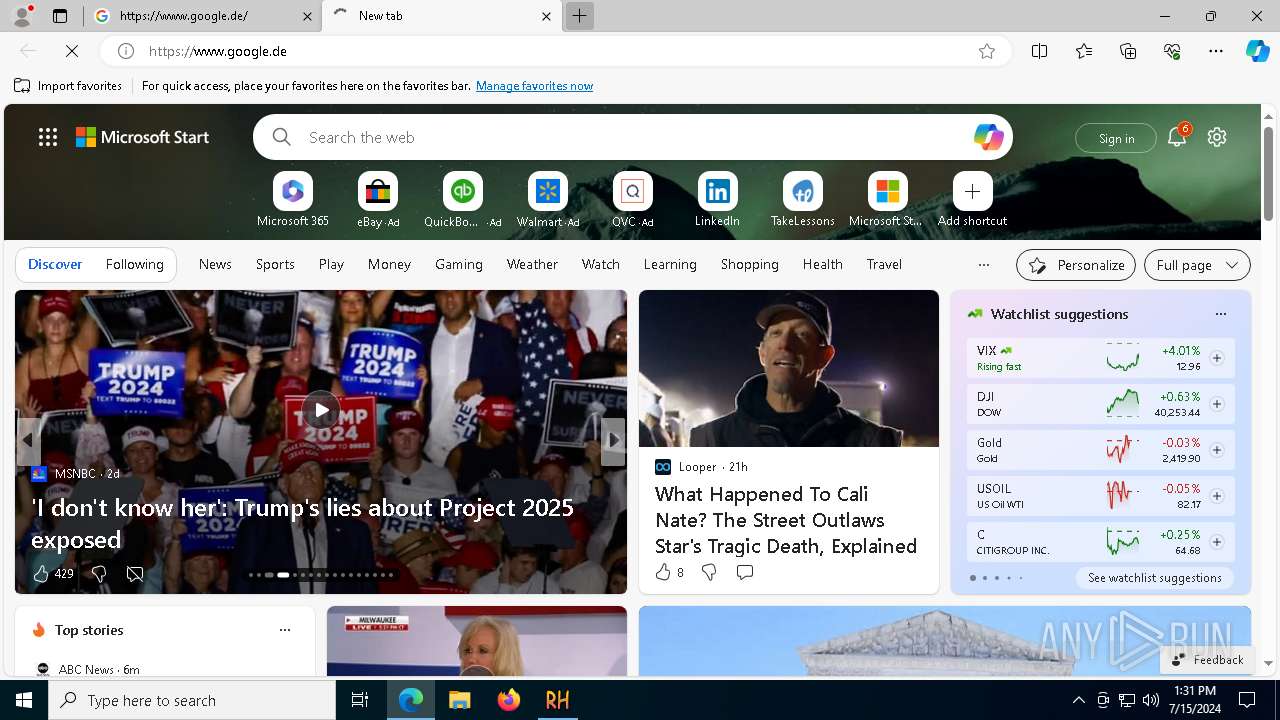Expand the Full page layout dropdown
Viewport: 1280px width, 720px height.
pyautogui.click(x=1197, y=265)
